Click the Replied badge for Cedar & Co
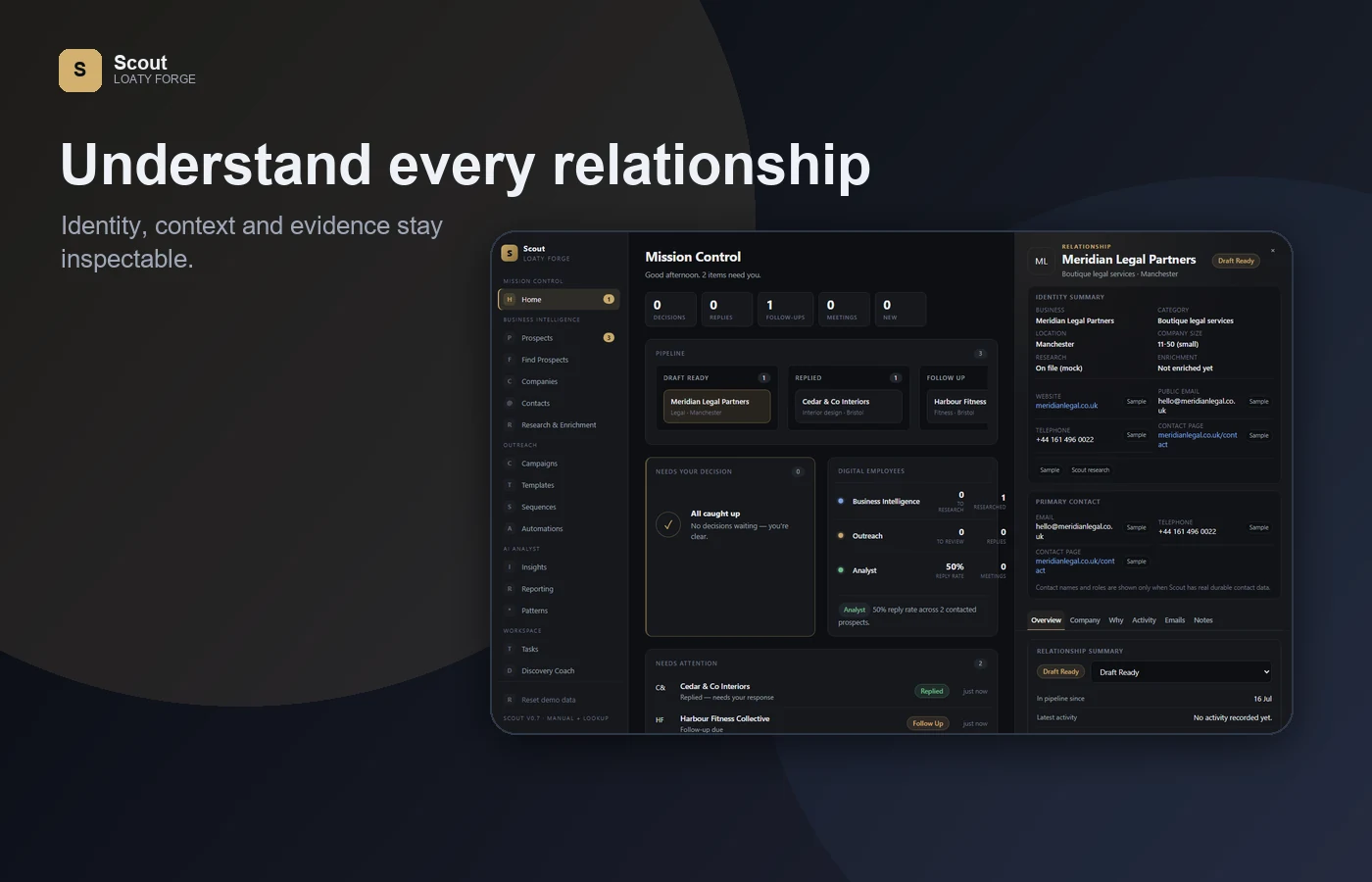Image resolution: width=1372 pixels, height=882 pixels. 931,692
